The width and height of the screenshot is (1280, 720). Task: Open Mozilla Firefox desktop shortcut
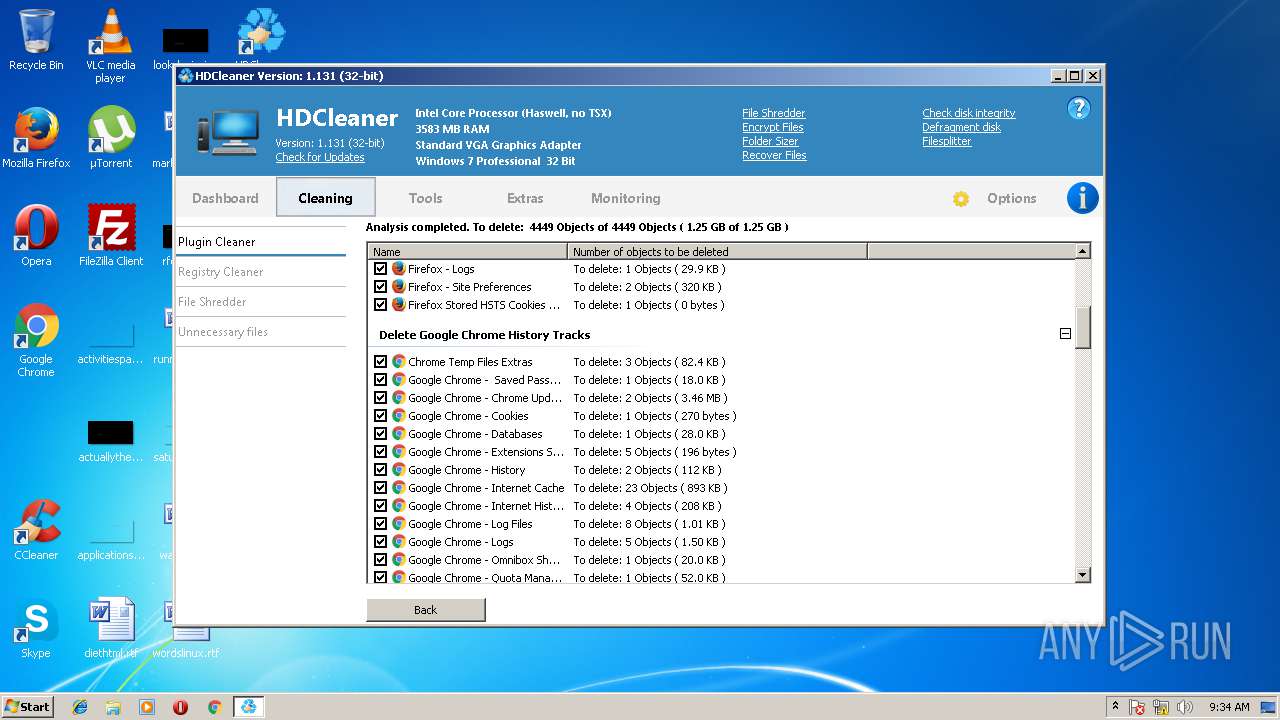(36, 138)
